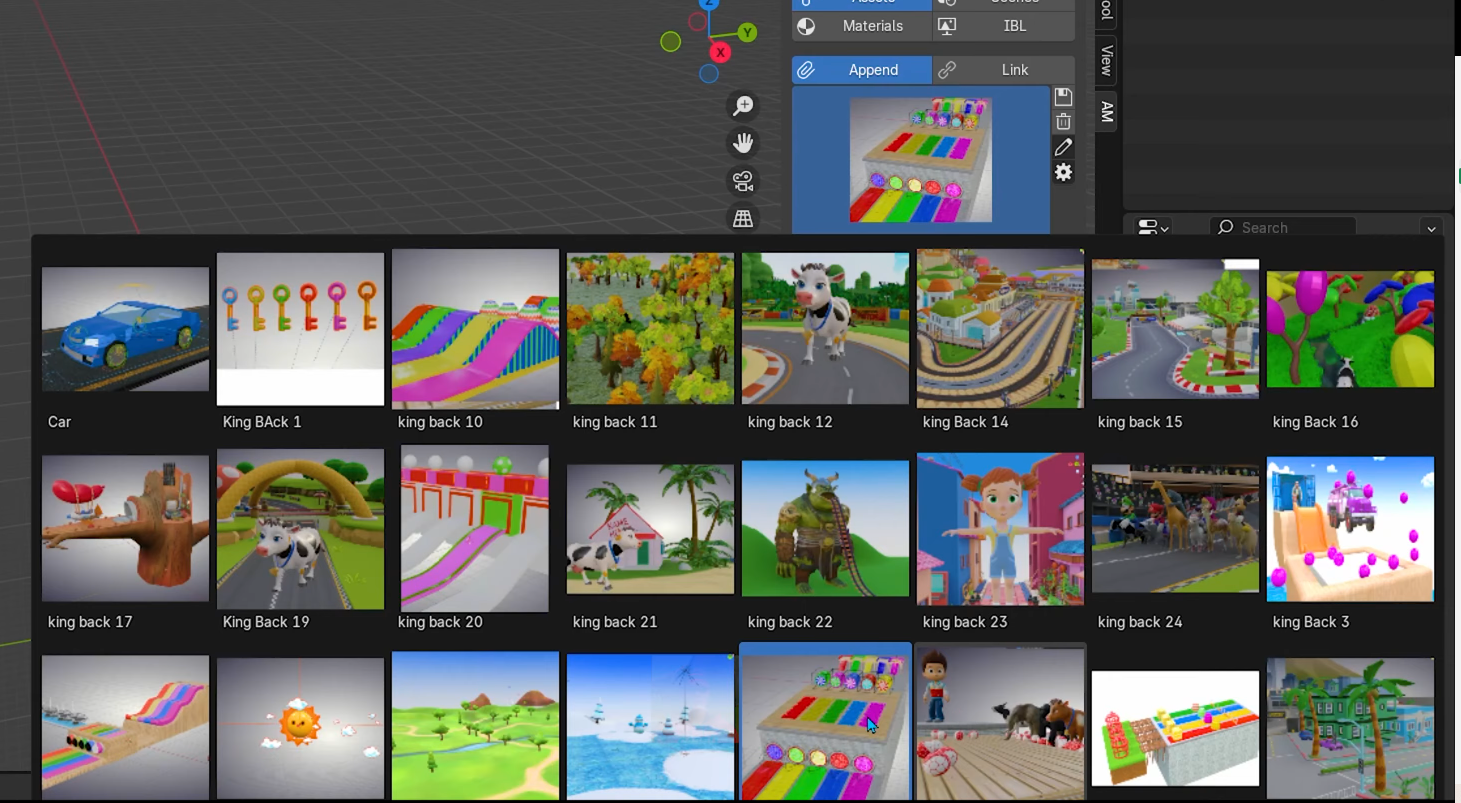This screenshot has height=803, width=1461.
Task: Select the IBL category tab
Action: click(1004, 26)
